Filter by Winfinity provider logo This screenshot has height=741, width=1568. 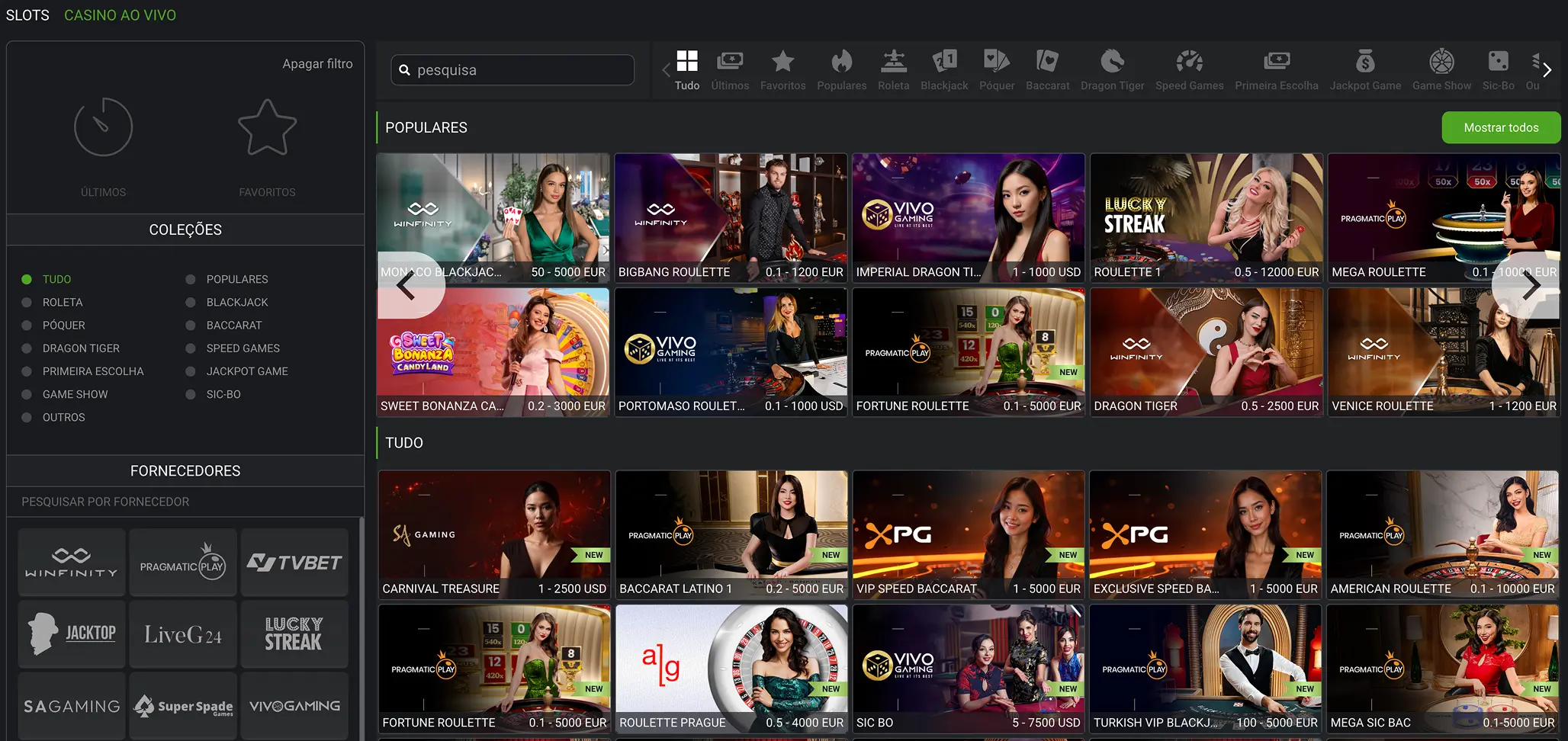[x=72, y=563]
